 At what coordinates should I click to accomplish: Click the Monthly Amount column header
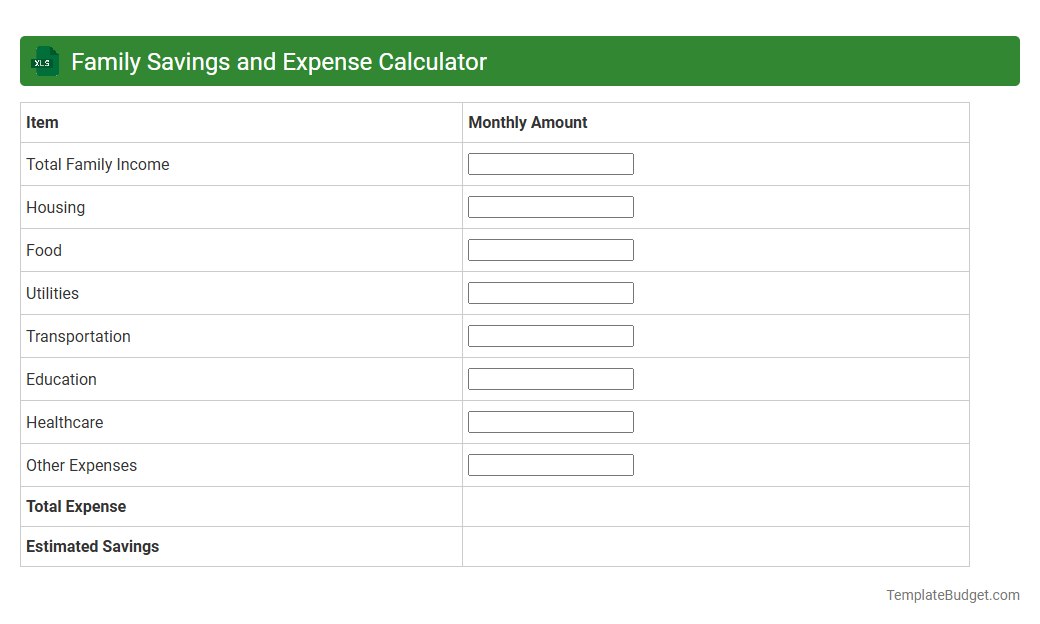pyautogui.click(x=527, y=122)
